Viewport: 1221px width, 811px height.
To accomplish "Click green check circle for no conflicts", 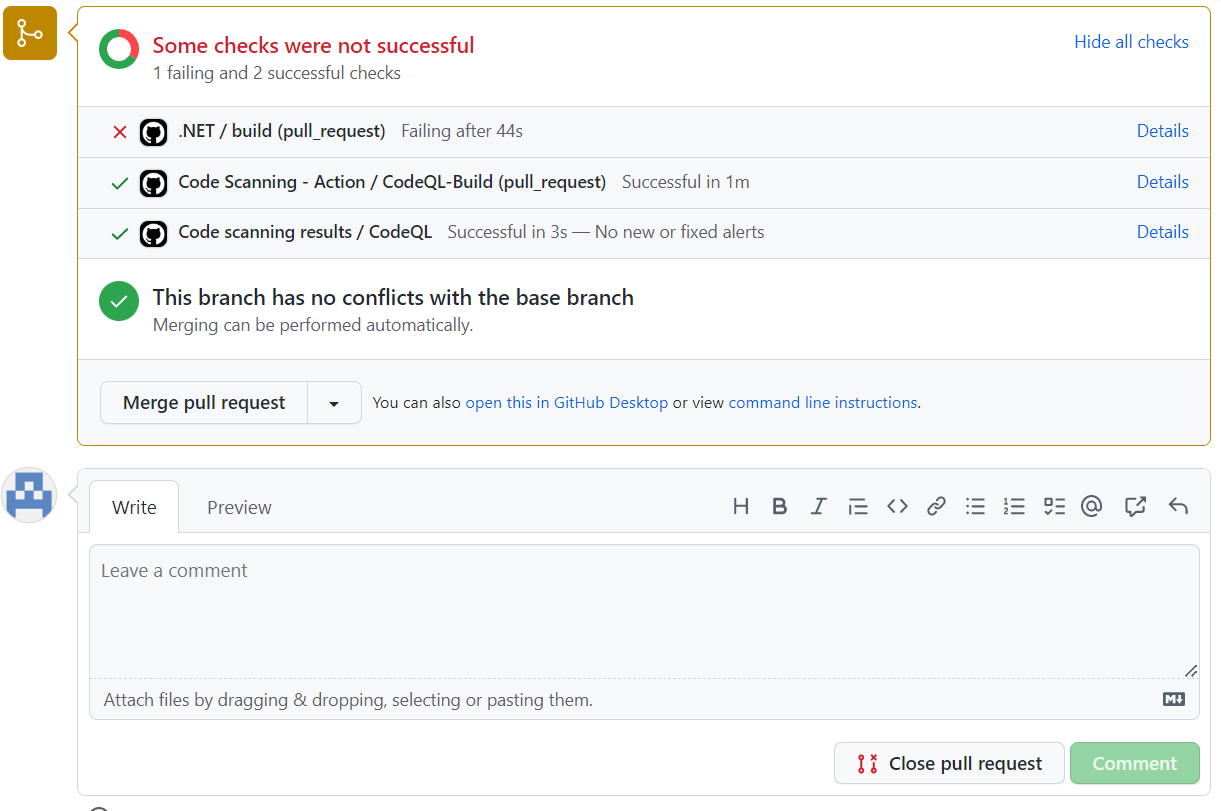I will 119,301.
